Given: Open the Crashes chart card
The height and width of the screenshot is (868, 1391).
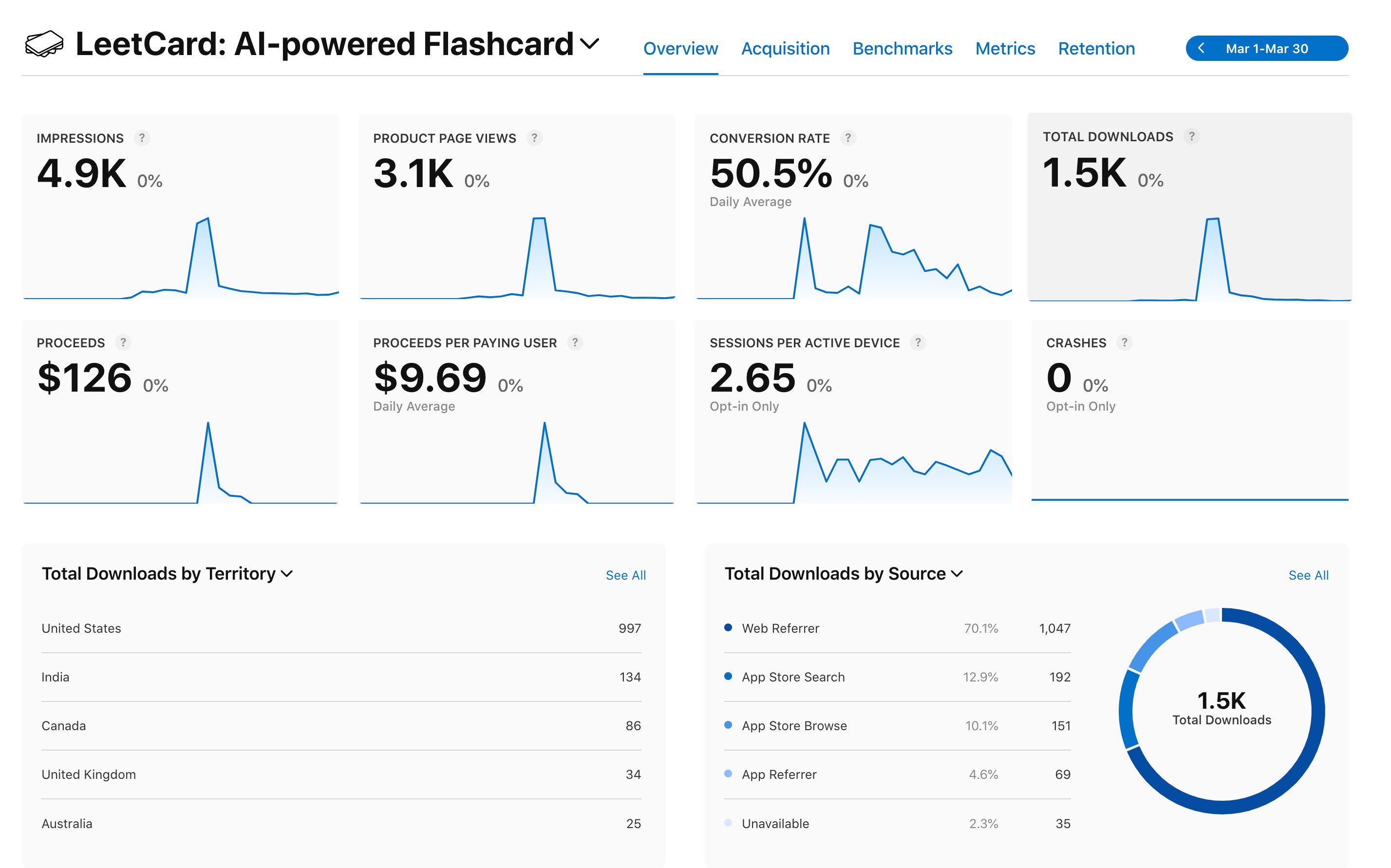Looking at the screenshot, I should click(1189, 412).
